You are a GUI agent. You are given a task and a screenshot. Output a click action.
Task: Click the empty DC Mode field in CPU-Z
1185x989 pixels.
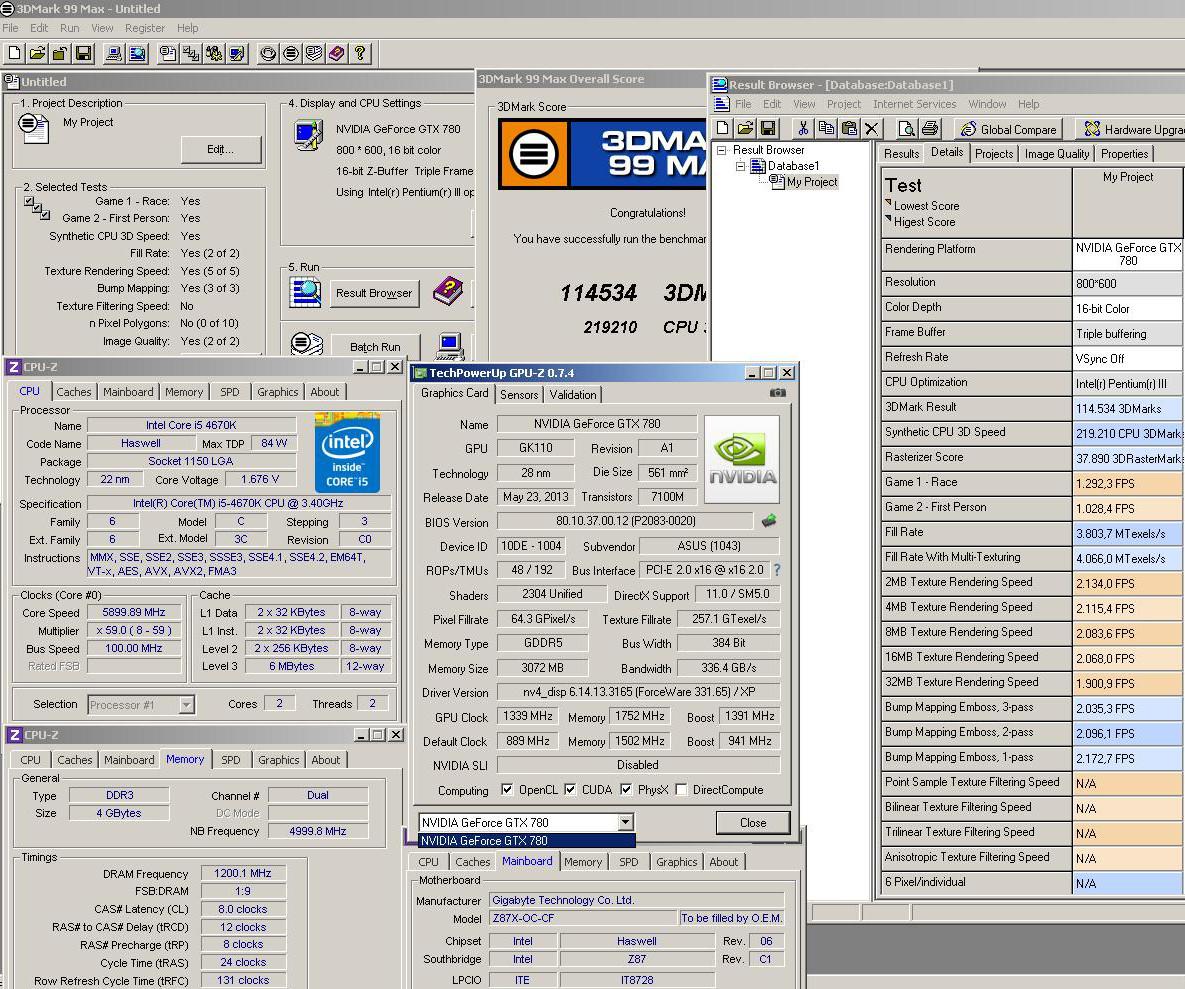pyautogui.click(x=318, y=813)
